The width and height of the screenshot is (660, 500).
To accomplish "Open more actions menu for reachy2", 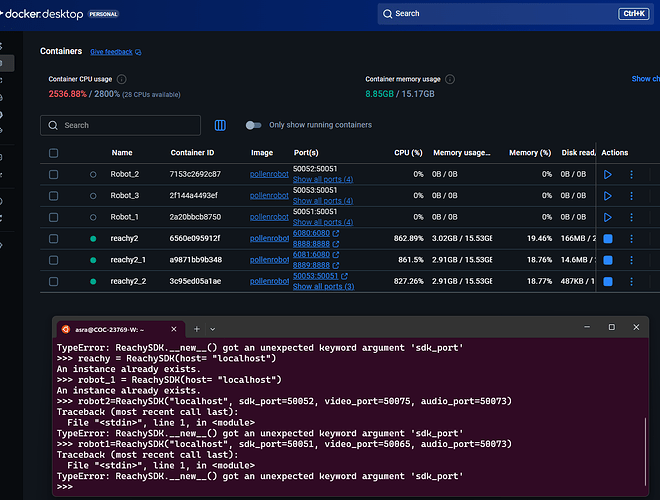I will click(631, 239).
